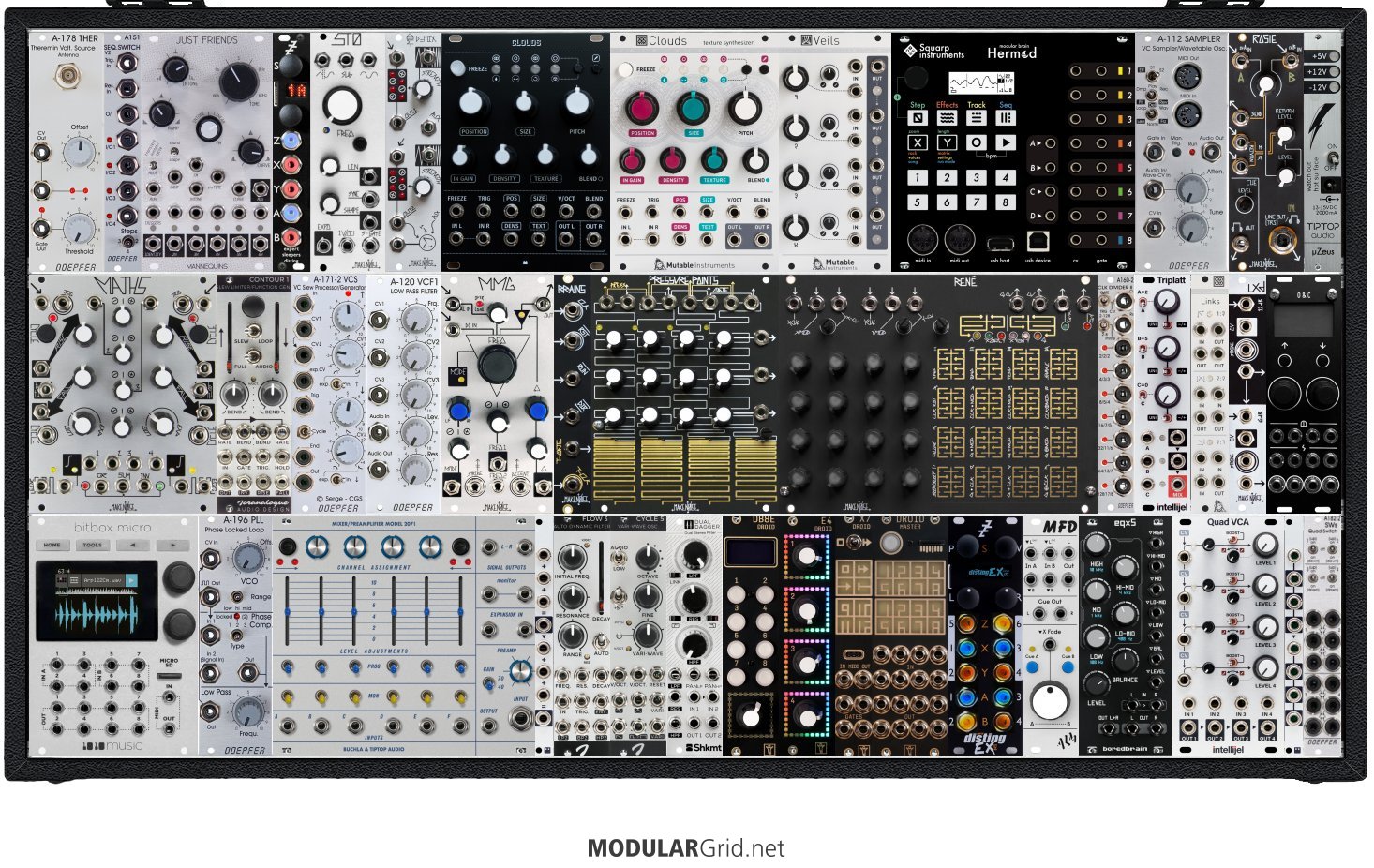Click the Arp122Cm.wav filename on bitbox screen

point(103,581)
